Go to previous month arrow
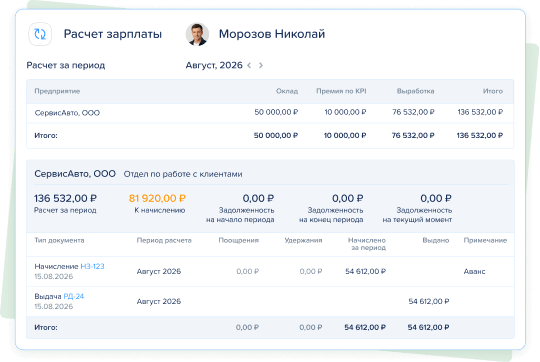This screenshot has width=540, height=362. (249, 65)
